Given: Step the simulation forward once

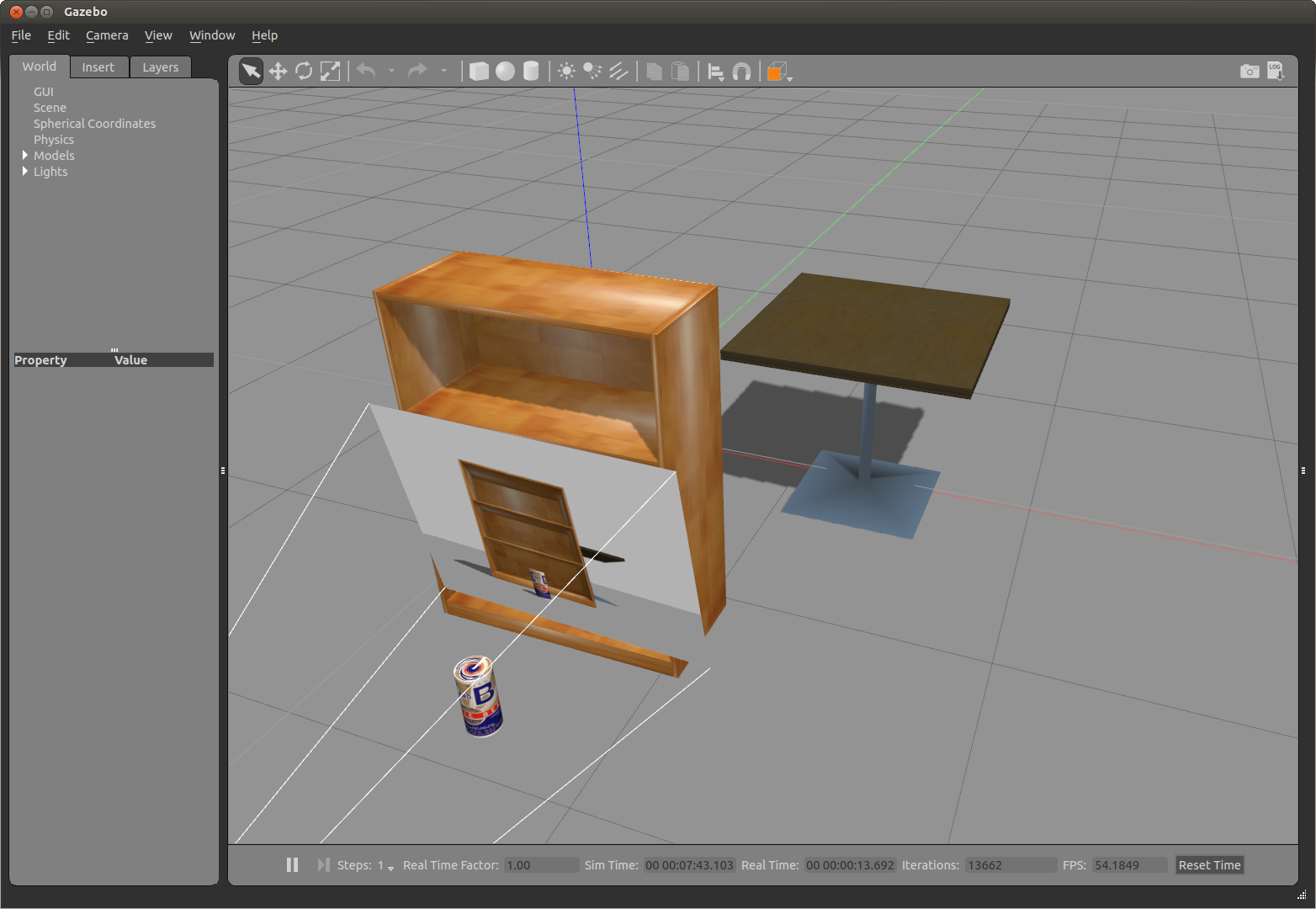Looking at the screenshot, I should coord(323,865).
